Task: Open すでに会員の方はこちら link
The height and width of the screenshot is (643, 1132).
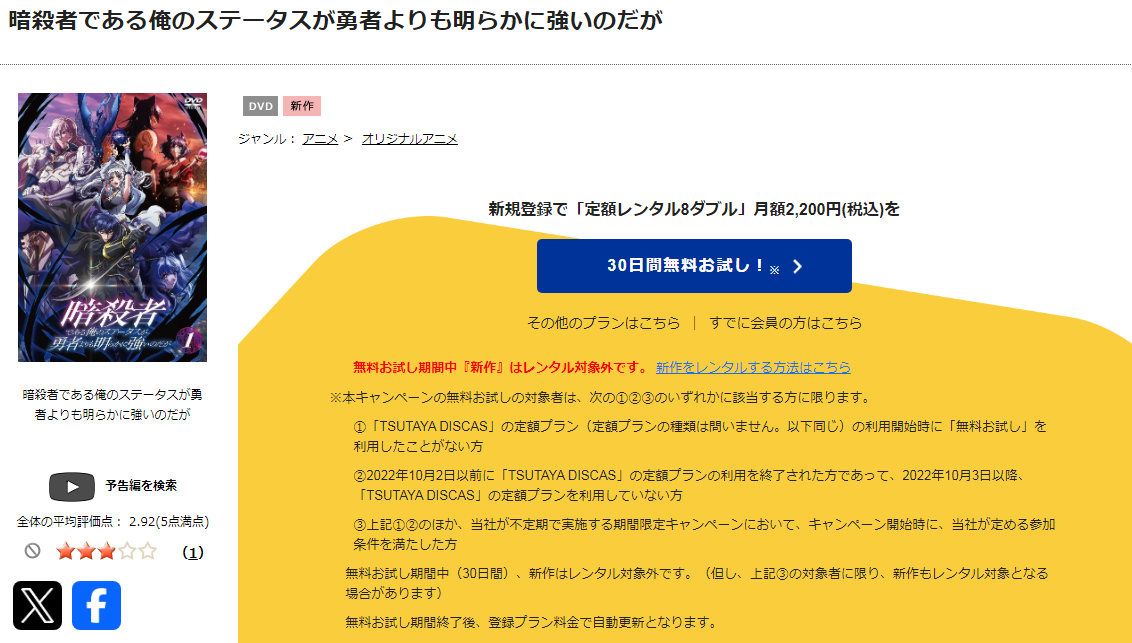Action: [x=785, y=323]
